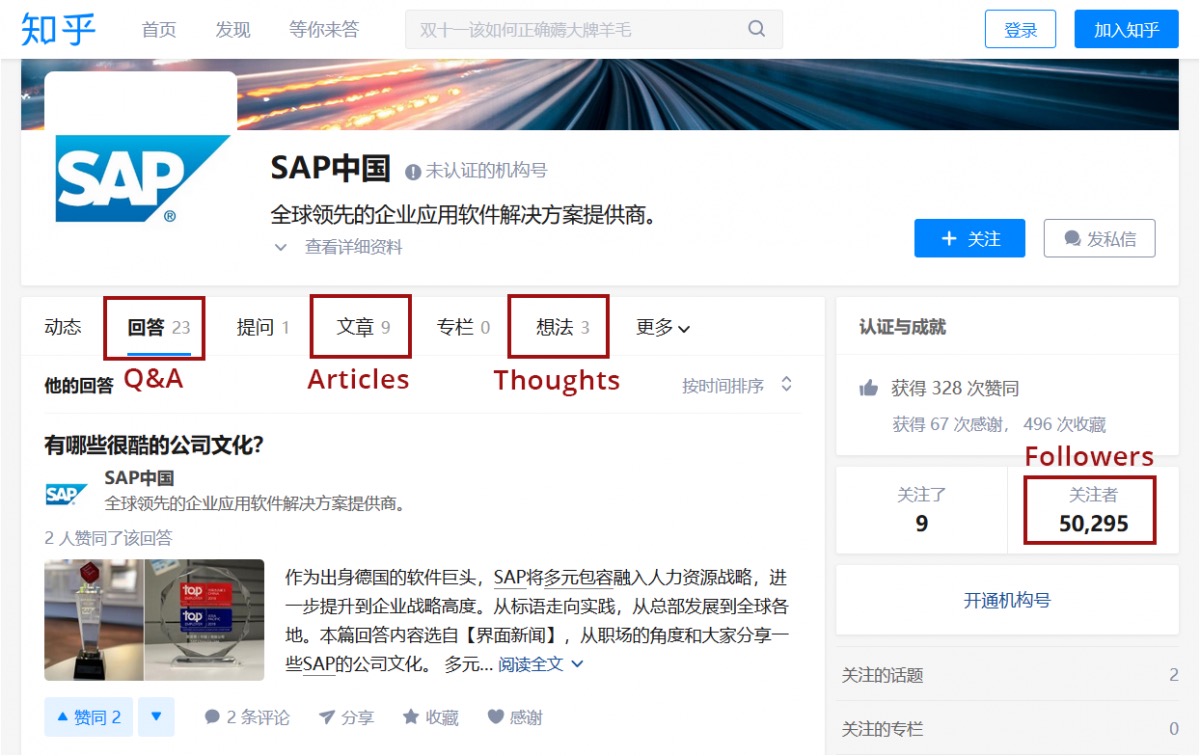Image resolution: width=1200 pixels, height=756 pixels.
Task: Click the upvote 赞同 2 button
Action: 88,717
